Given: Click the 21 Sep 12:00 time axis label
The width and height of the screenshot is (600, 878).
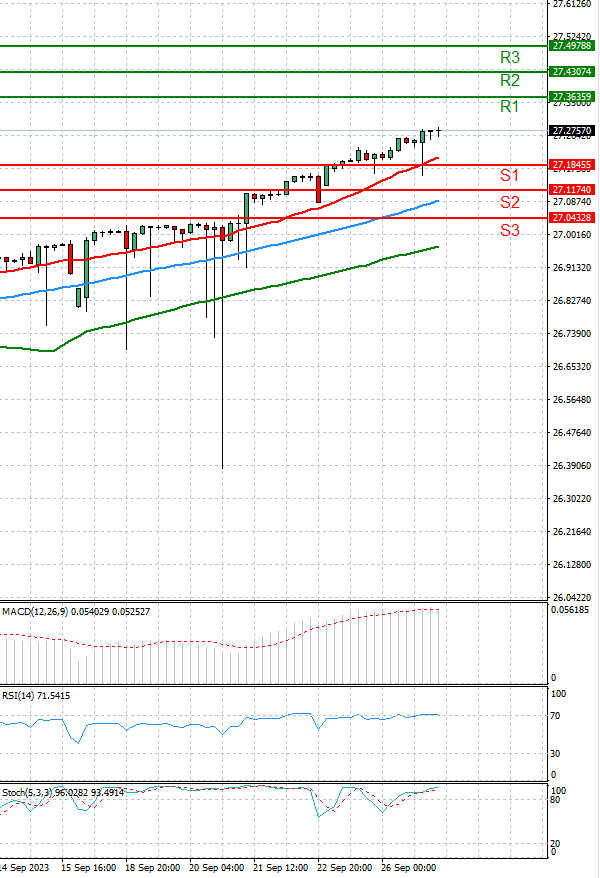Looking at the screenshot, I should [281, 868].
